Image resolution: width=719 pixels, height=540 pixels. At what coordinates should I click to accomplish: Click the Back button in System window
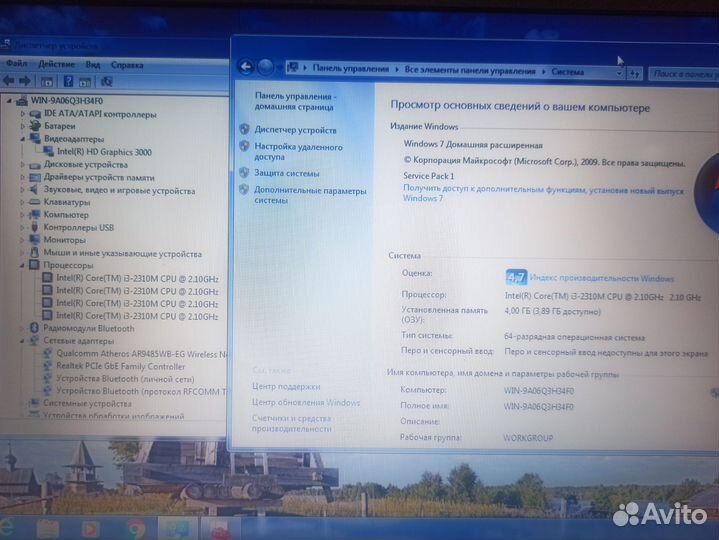click(246, 67)
